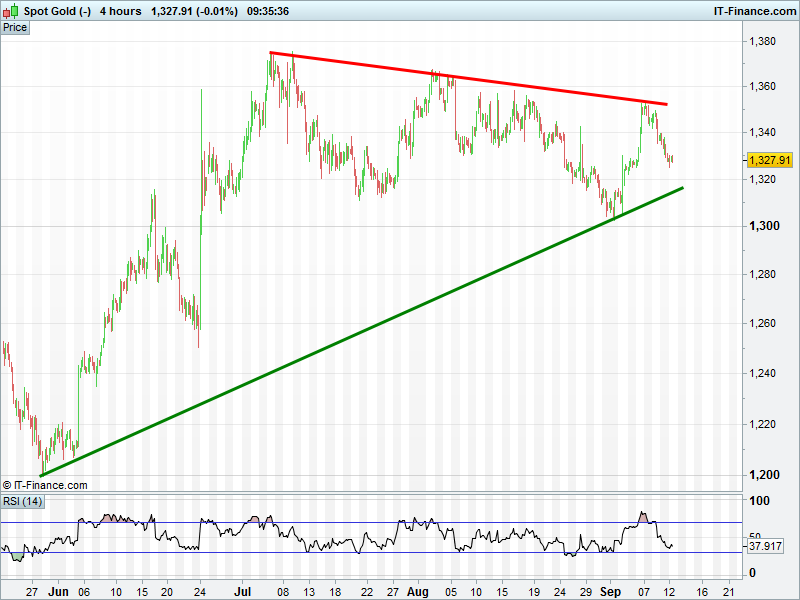Click the 1,360 price axis label
This screenshot has height=600, width=800.
click(x=762, y=86)
